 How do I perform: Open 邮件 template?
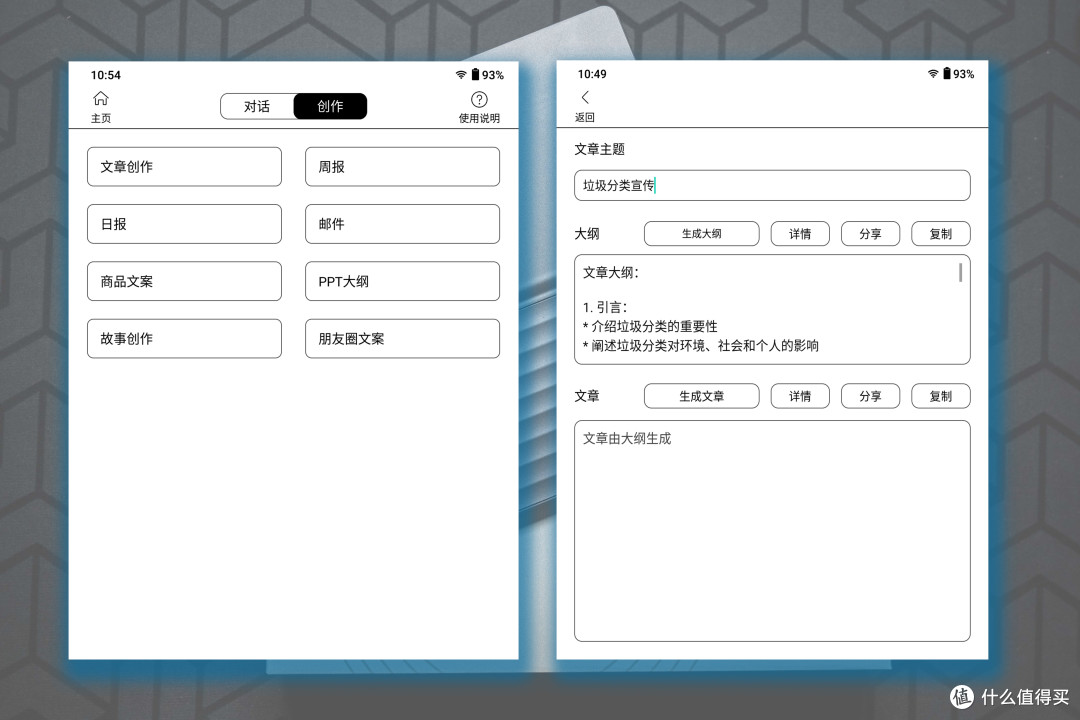click(402, 224)
